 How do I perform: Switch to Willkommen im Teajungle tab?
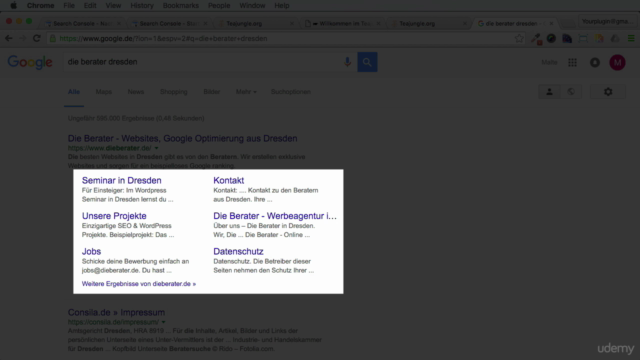point(344,23)
